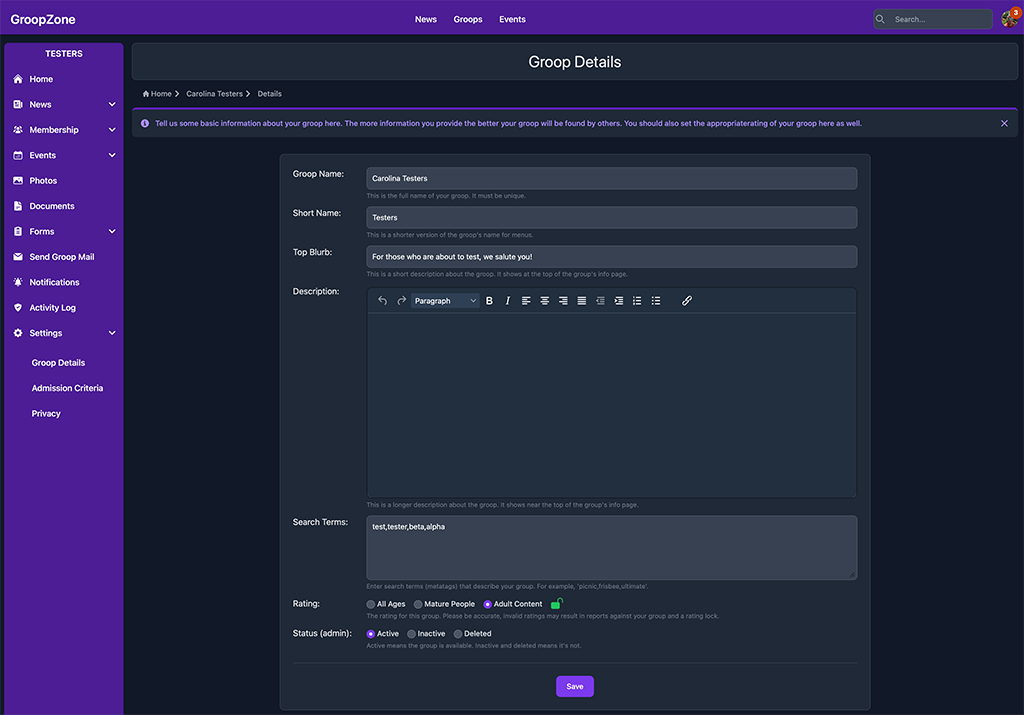Open Groops in the top navigation
The image size is (1024, 715).
pos(468,20)
